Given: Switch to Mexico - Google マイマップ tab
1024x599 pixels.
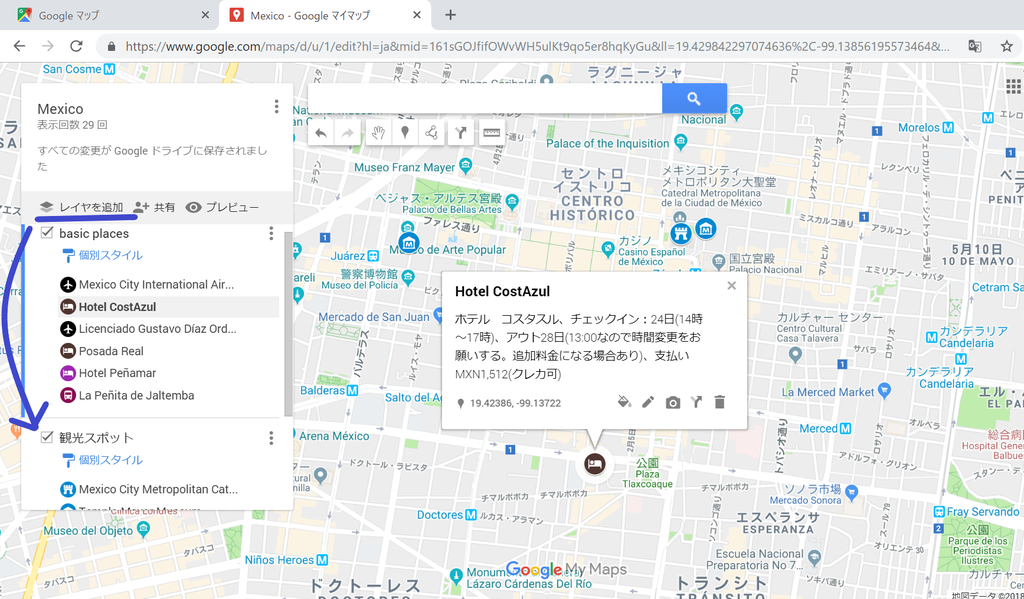Looking at the screenshot, I should (327, 15).
